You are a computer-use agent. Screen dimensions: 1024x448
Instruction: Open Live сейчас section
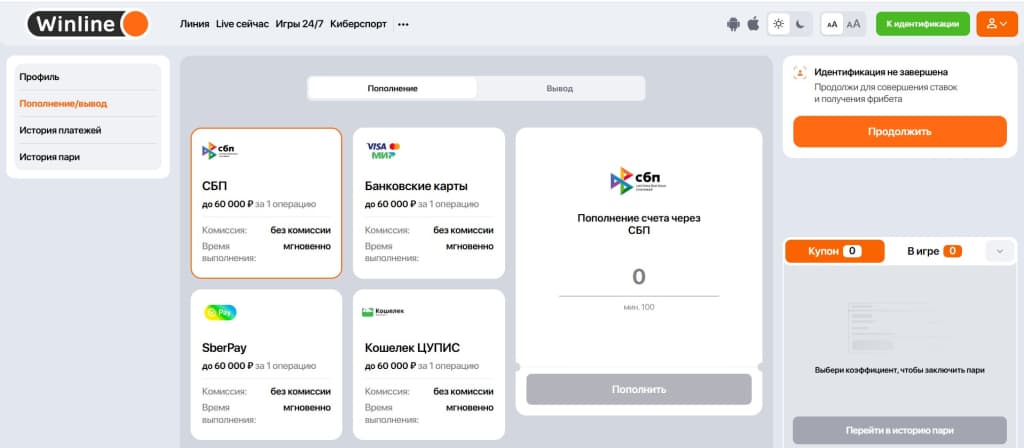pos(242,24)
